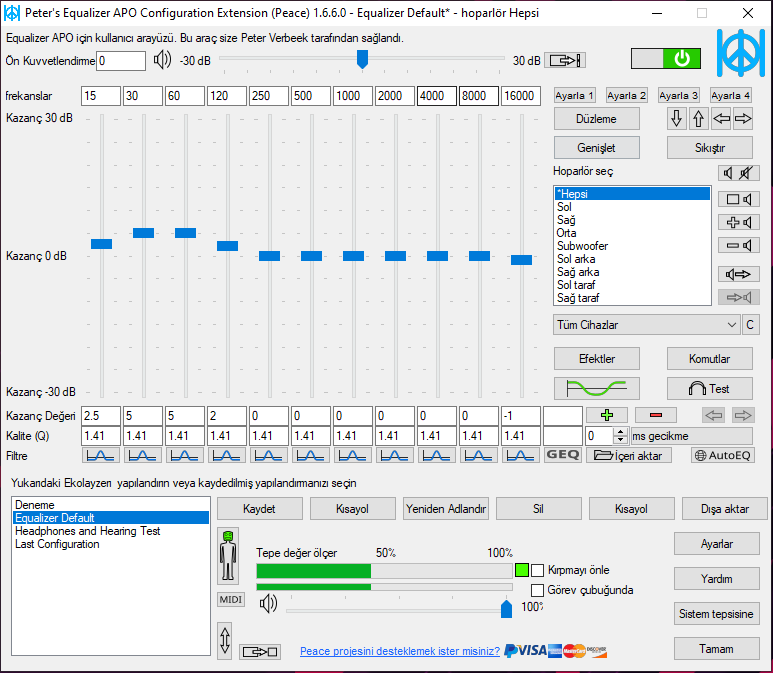The width and height of the screenshot is (773, 673).
Task: Click the Ön Kuvvetlendirme input field
Action: pyautogui.click(x=121, y=61)
